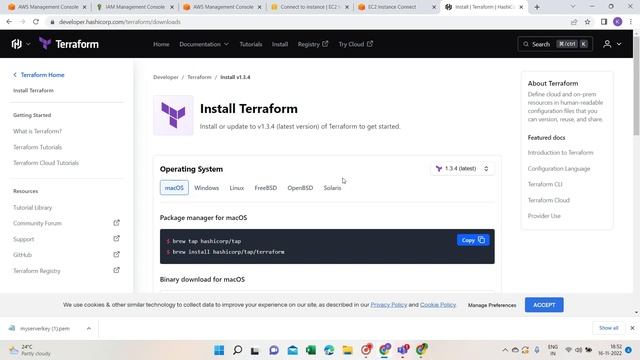The height and width of the screenshot is (360, 640).
Task: Open Chrome profile avatar
Action: (618, 22)
